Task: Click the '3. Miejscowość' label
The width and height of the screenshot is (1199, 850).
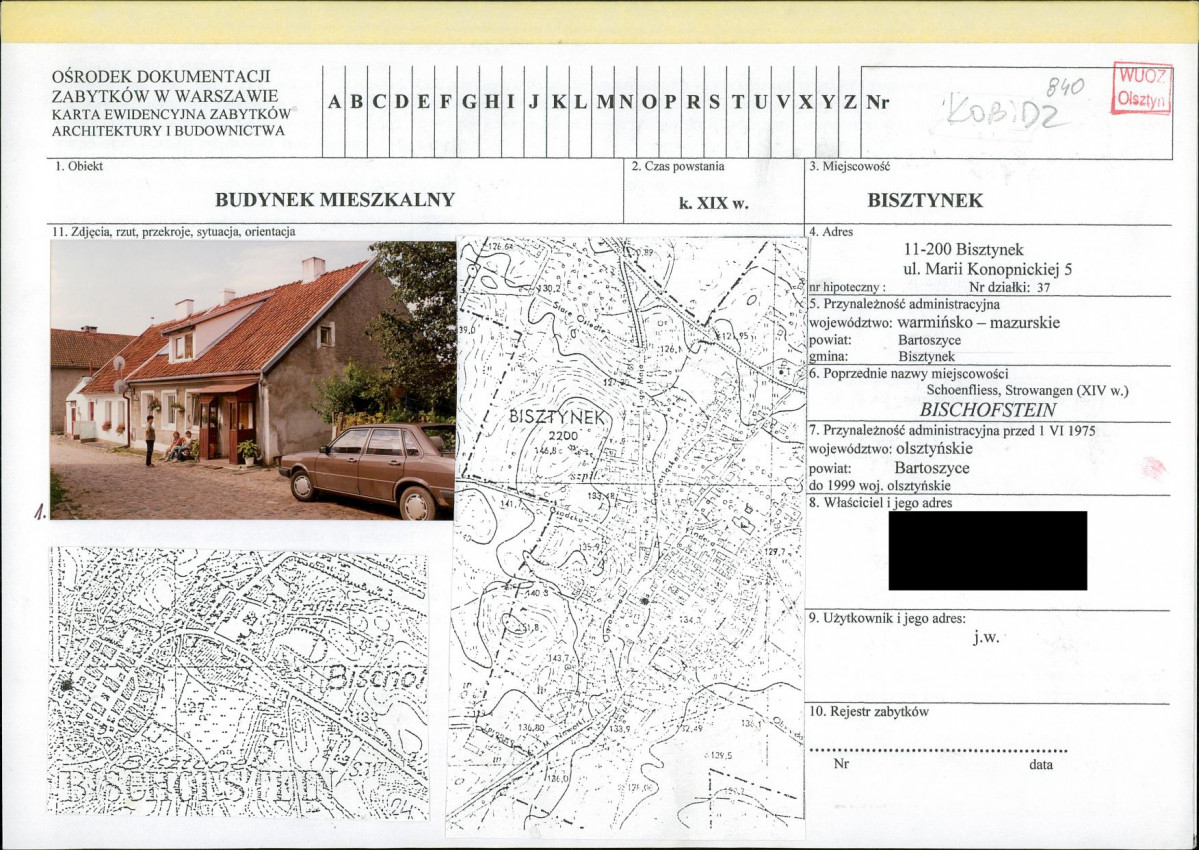Action: click(849, 166)
